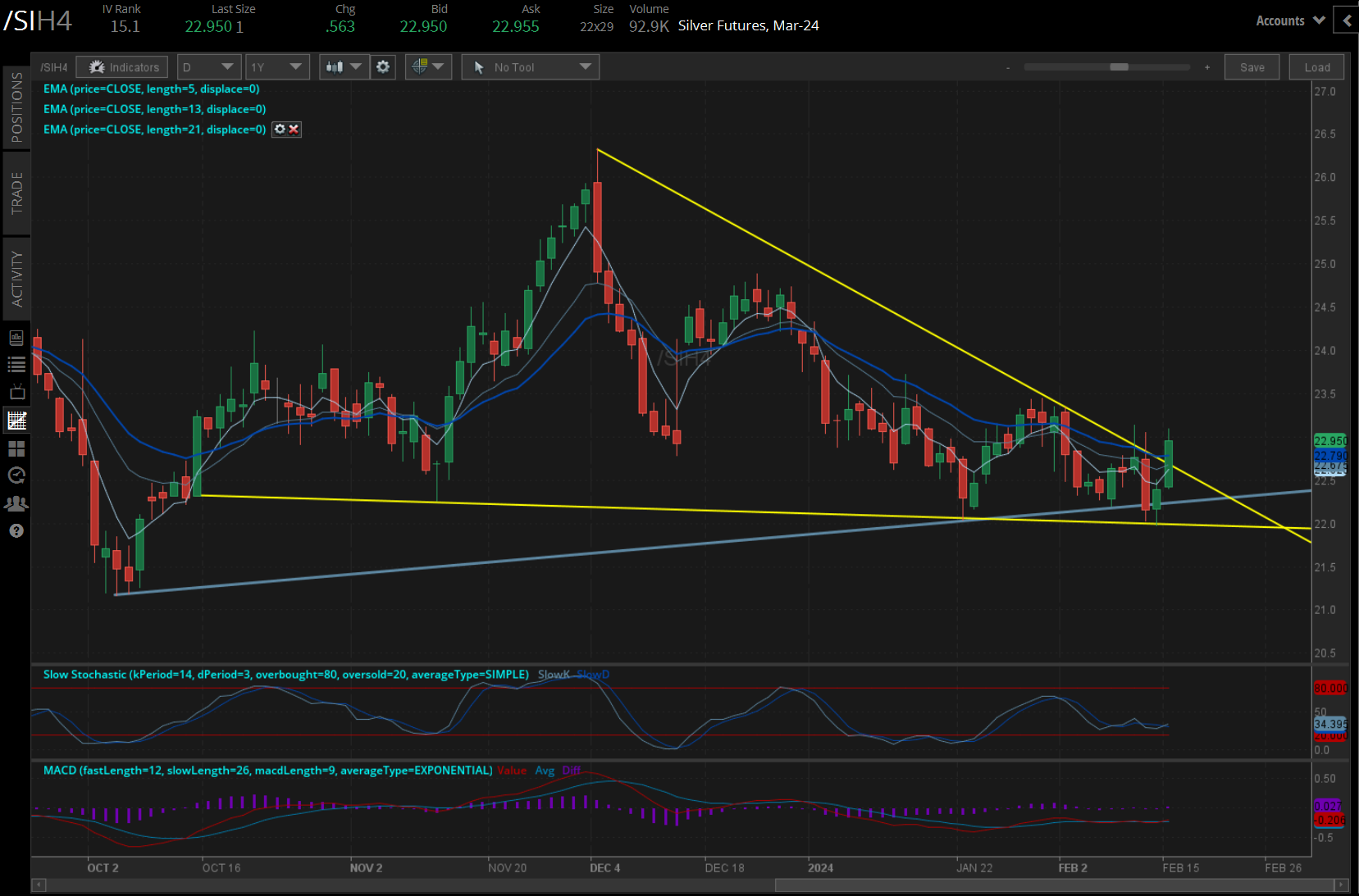The width and height of the screenshot is (1359, 896).
Task: Click the Live News TV icon
Action: click(x=16, y=392)
